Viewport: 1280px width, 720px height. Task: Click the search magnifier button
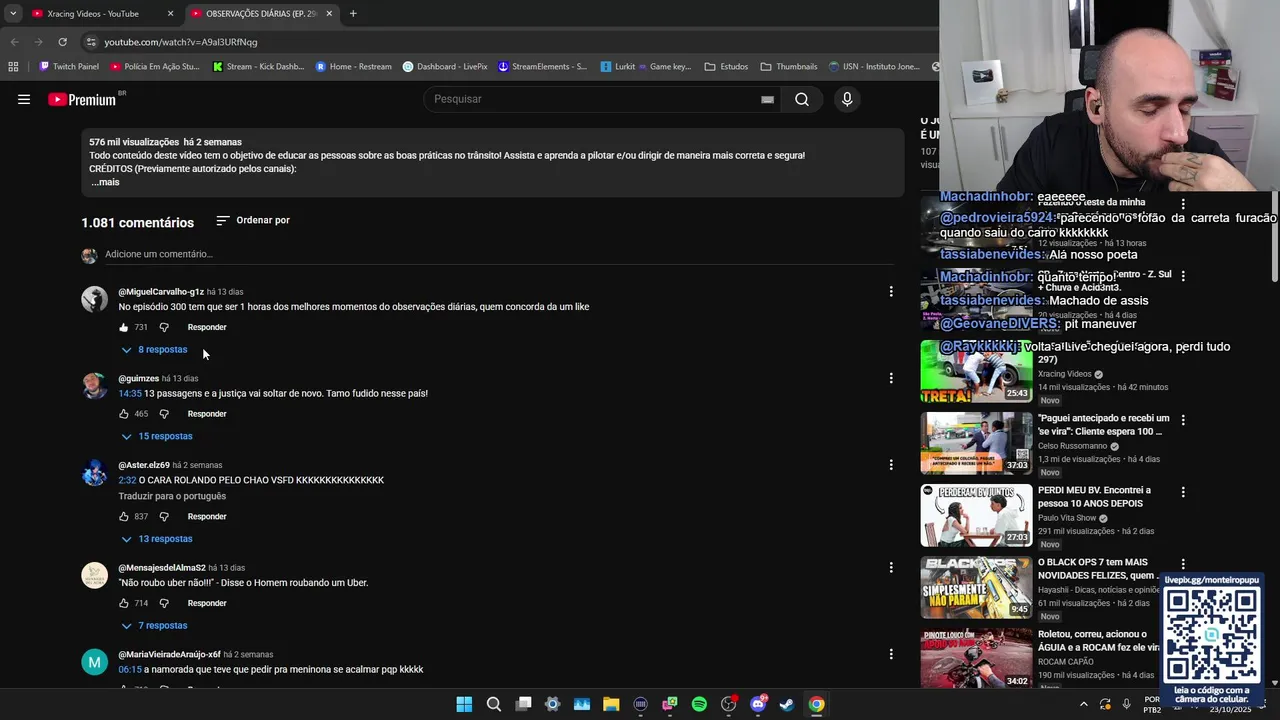point(802,99)
